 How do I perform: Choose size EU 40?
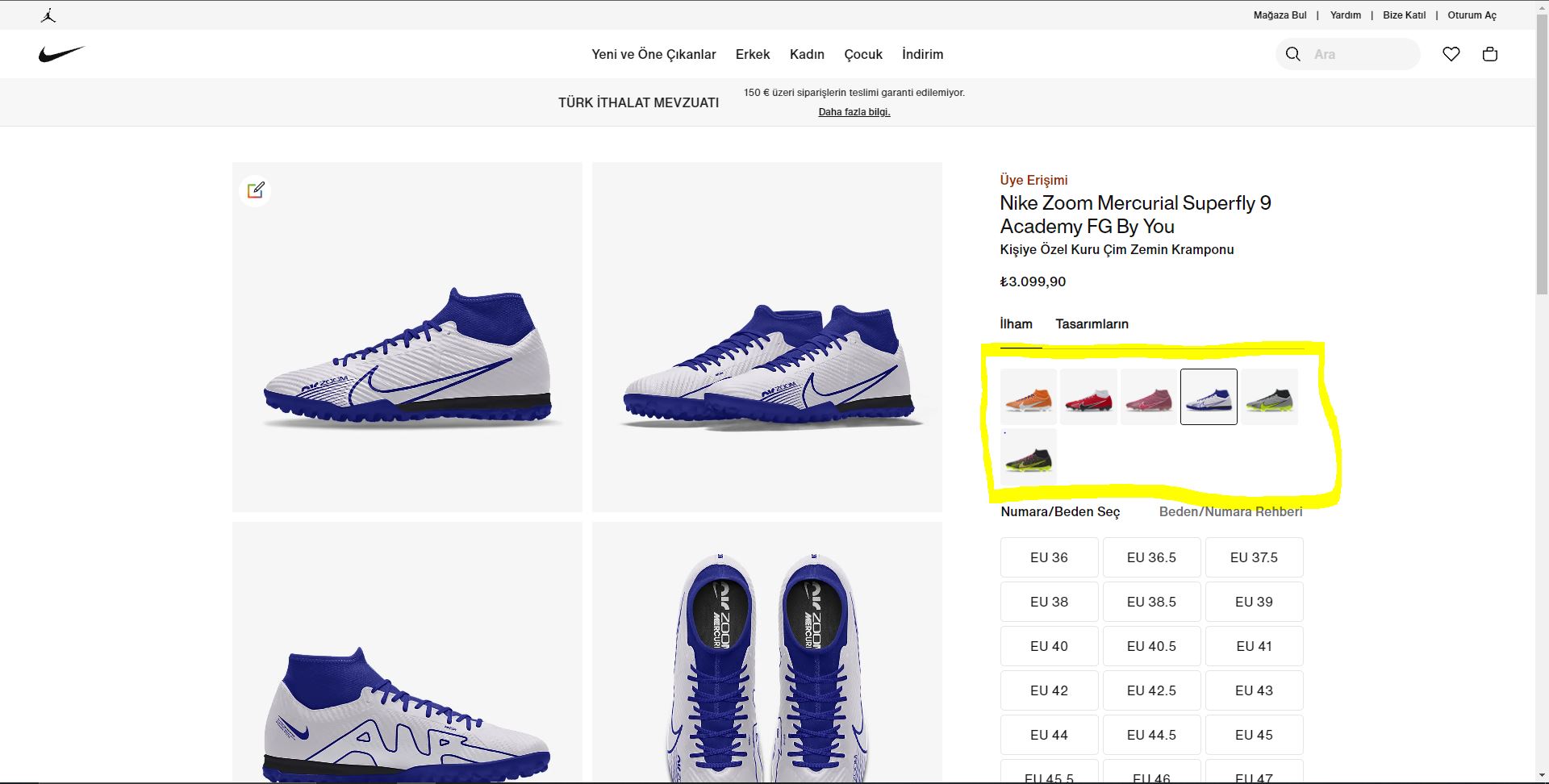[1049, 646]
